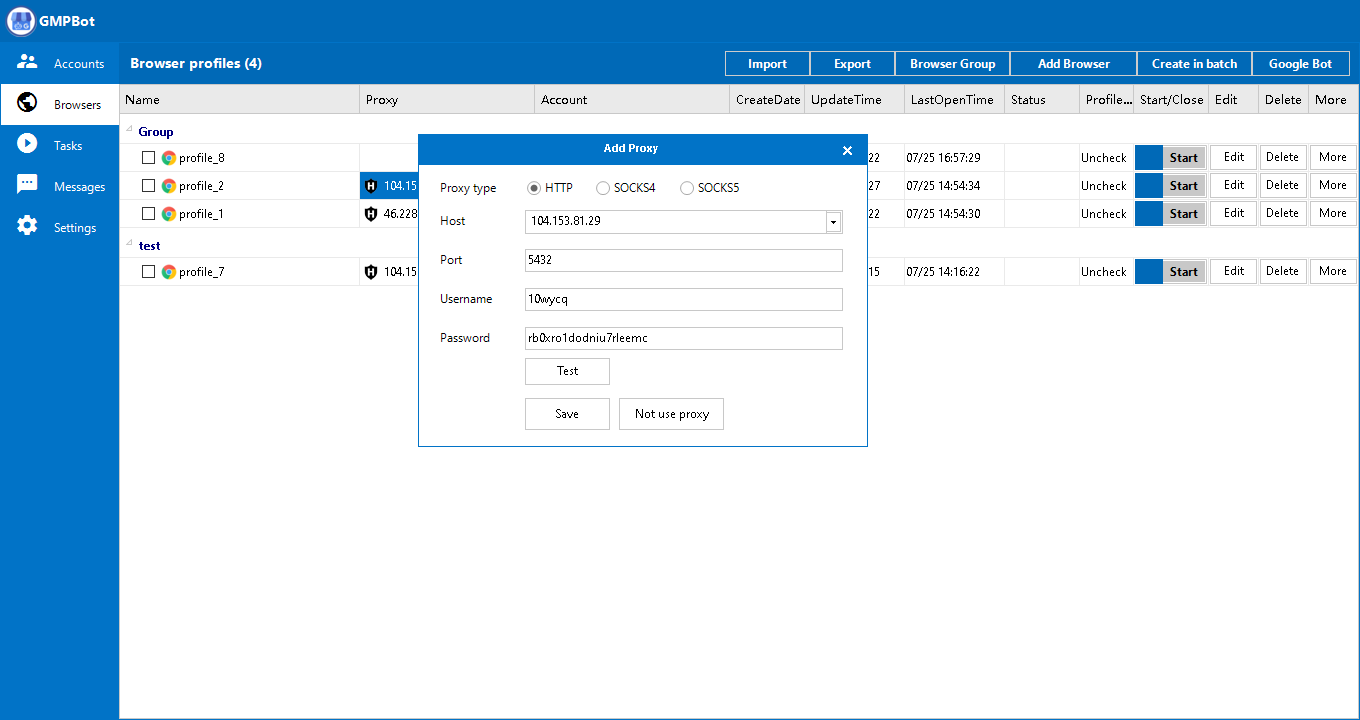The height and width of the screenshot is (720, 1360).
Task: Click the Messages chat bubble icon
Action: [x=27, y=185]
